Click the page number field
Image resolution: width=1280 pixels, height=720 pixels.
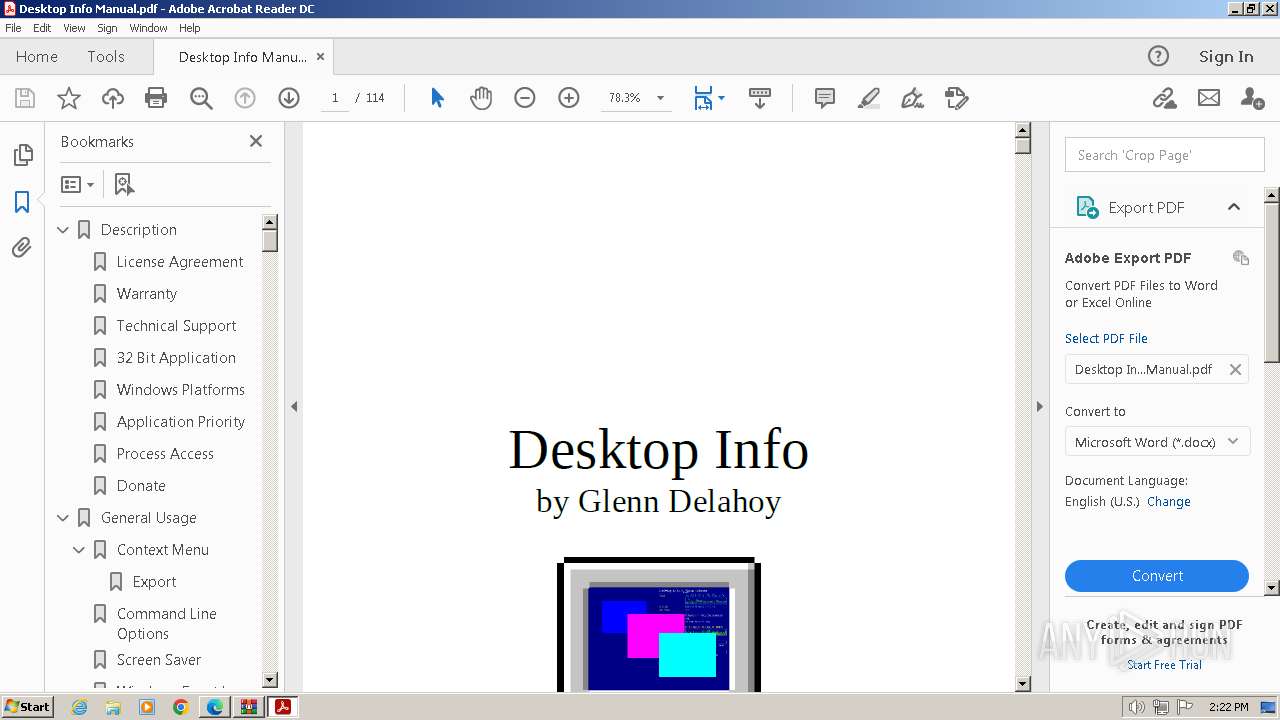point(335,98)
